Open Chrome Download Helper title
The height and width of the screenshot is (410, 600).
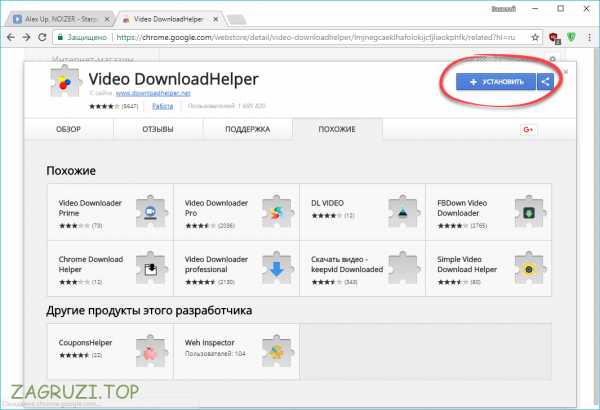[91, 264]
